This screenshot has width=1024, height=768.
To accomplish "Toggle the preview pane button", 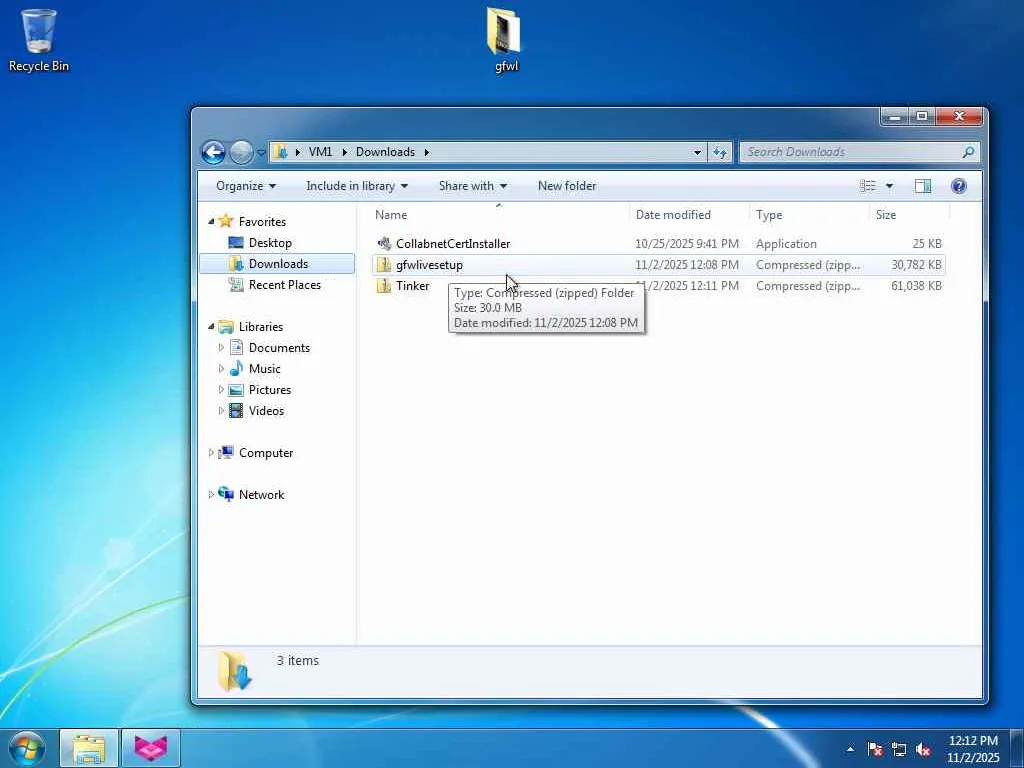I will tap(923, 186).
